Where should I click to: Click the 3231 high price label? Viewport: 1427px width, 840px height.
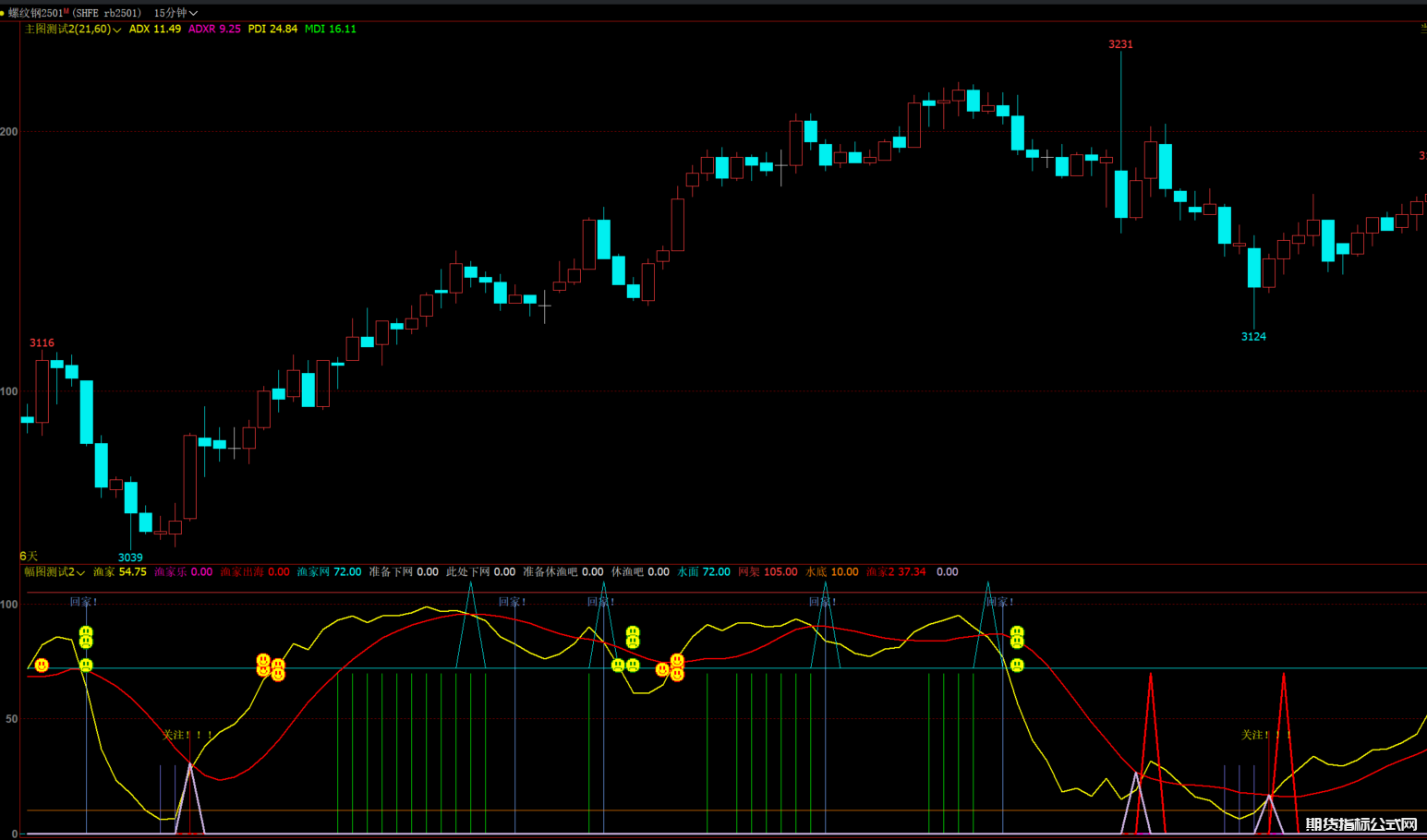[1120, 44]
